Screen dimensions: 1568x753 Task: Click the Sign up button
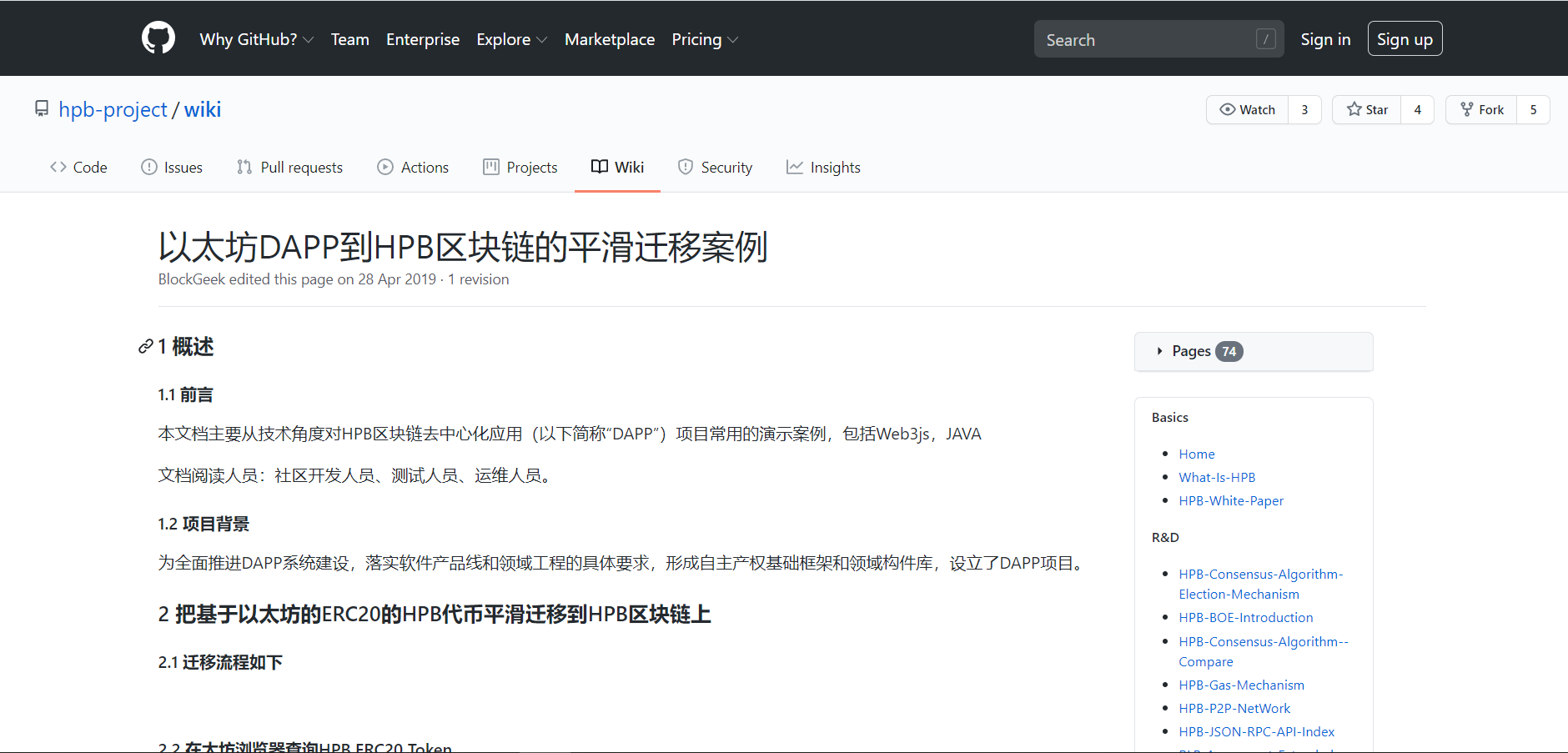point(1405,39)
